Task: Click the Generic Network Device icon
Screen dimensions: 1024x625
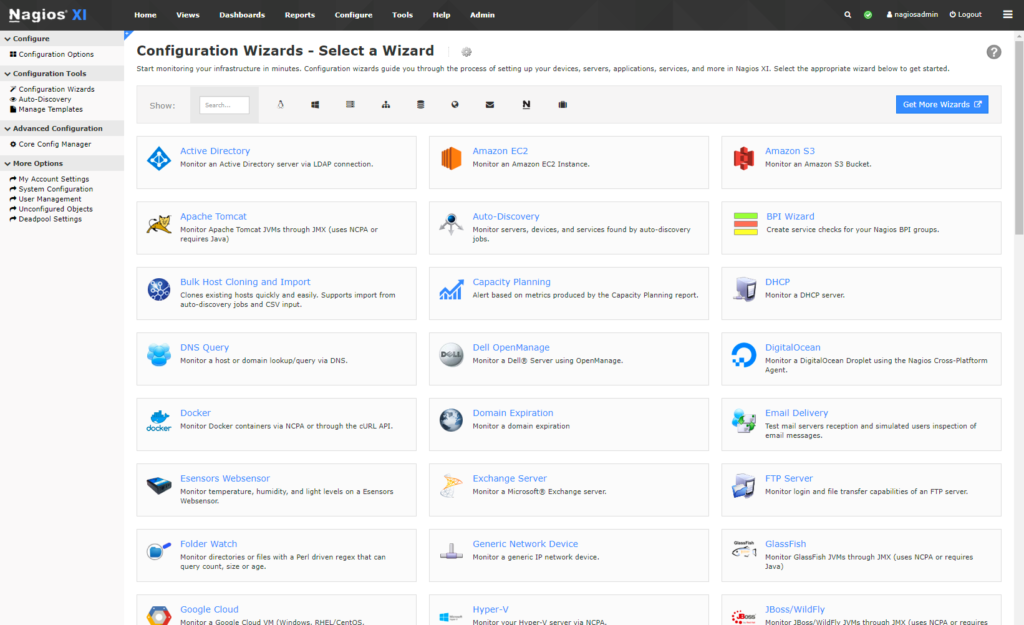Action: (x=451, y=552)
